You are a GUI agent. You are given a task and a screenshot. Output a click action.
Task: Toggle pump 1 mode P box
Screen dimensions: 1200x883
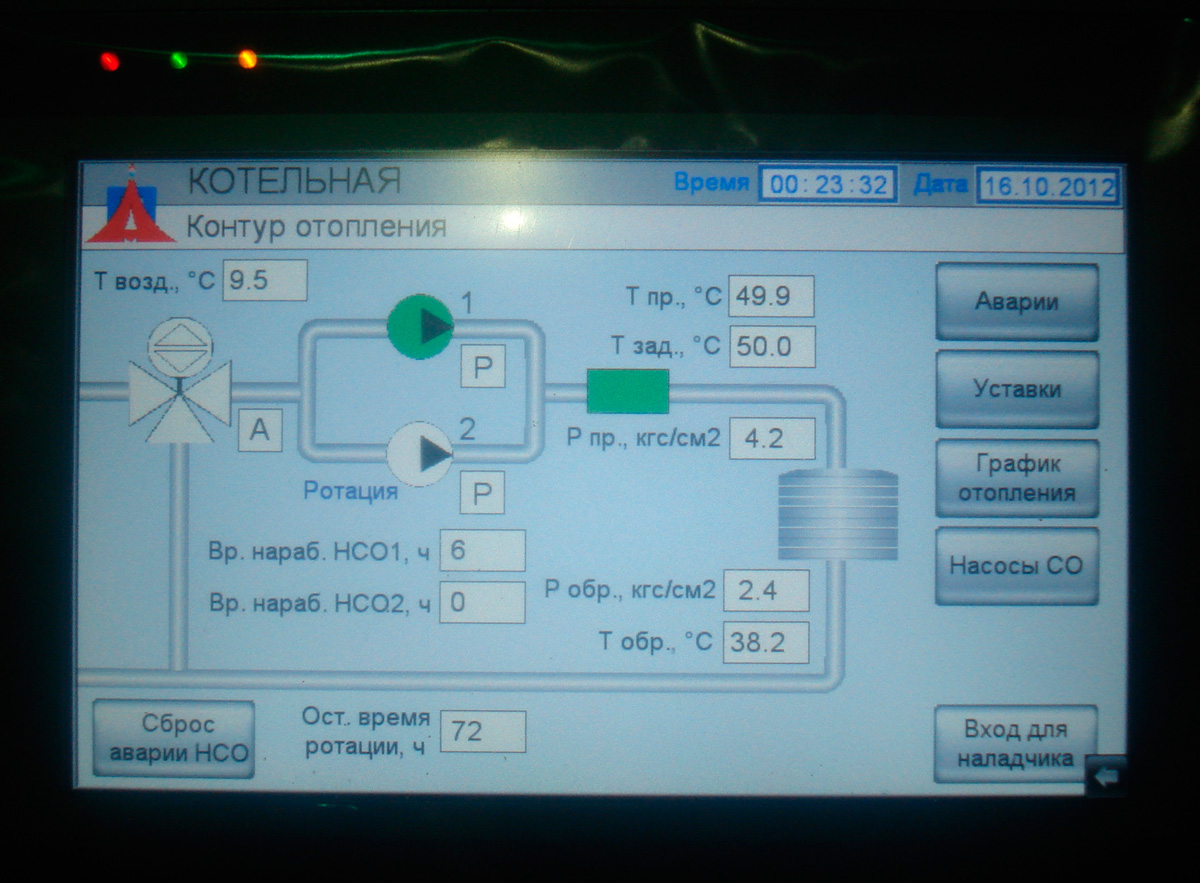[x=483, y=368]
